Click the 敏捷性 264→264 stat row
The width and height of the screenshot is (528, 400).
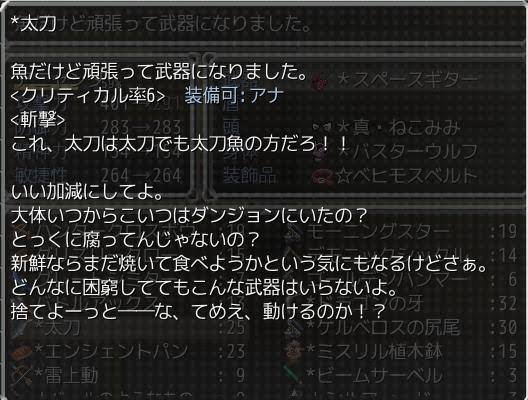point(98,176)
